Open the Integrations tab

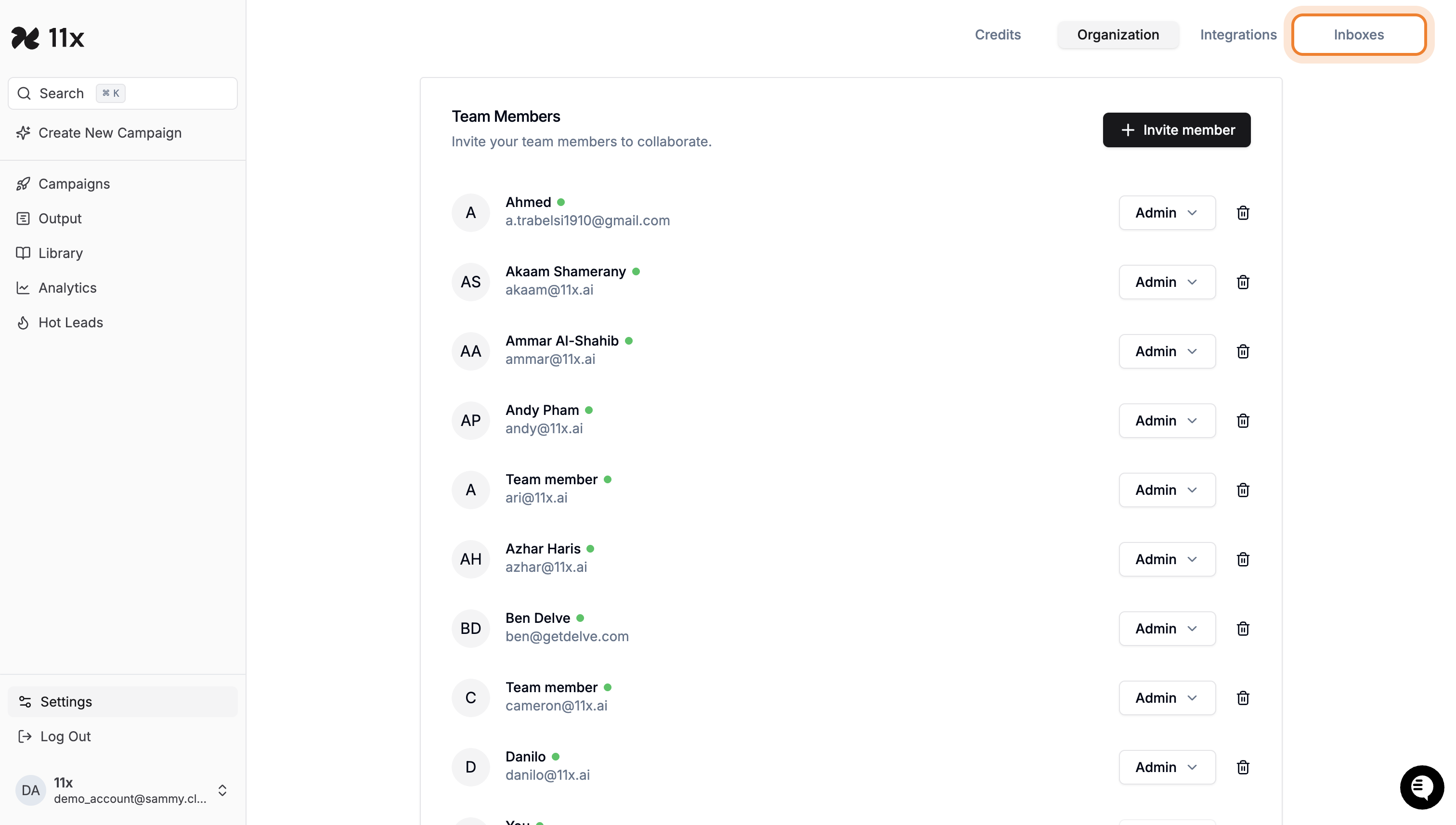[1238, 35]
